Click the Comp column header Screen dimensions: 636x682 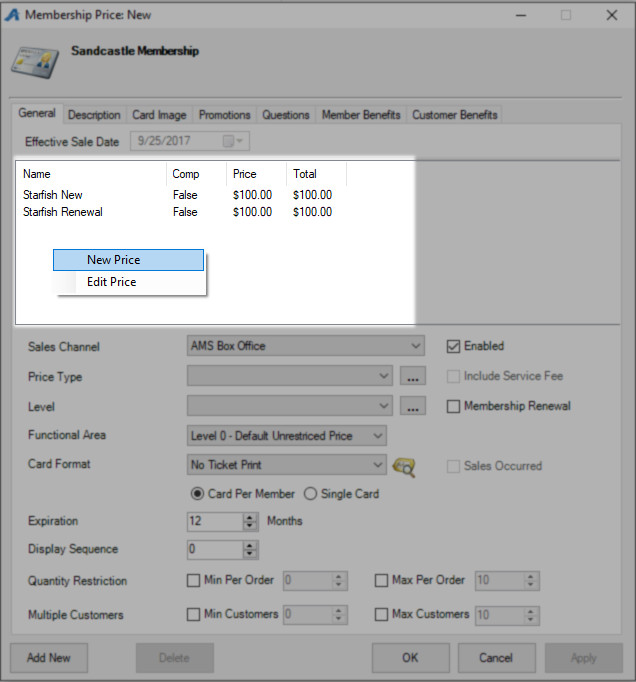tap(197, 174)
